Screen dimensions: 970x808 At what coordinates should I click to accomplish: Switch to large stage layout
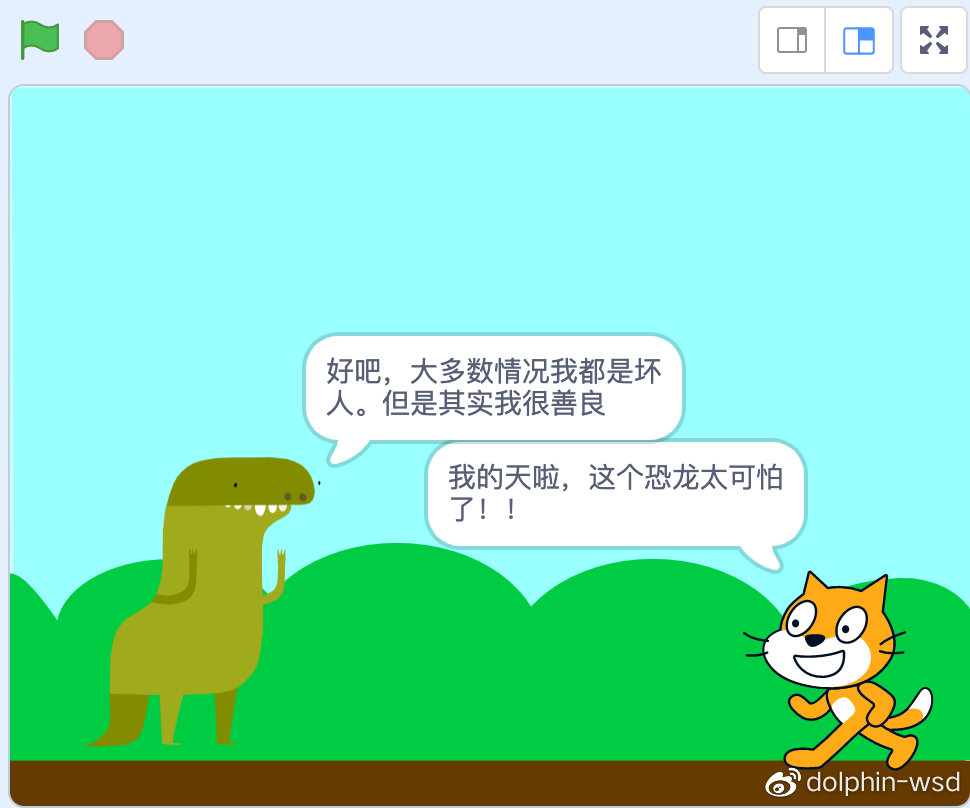click(859, 40)
